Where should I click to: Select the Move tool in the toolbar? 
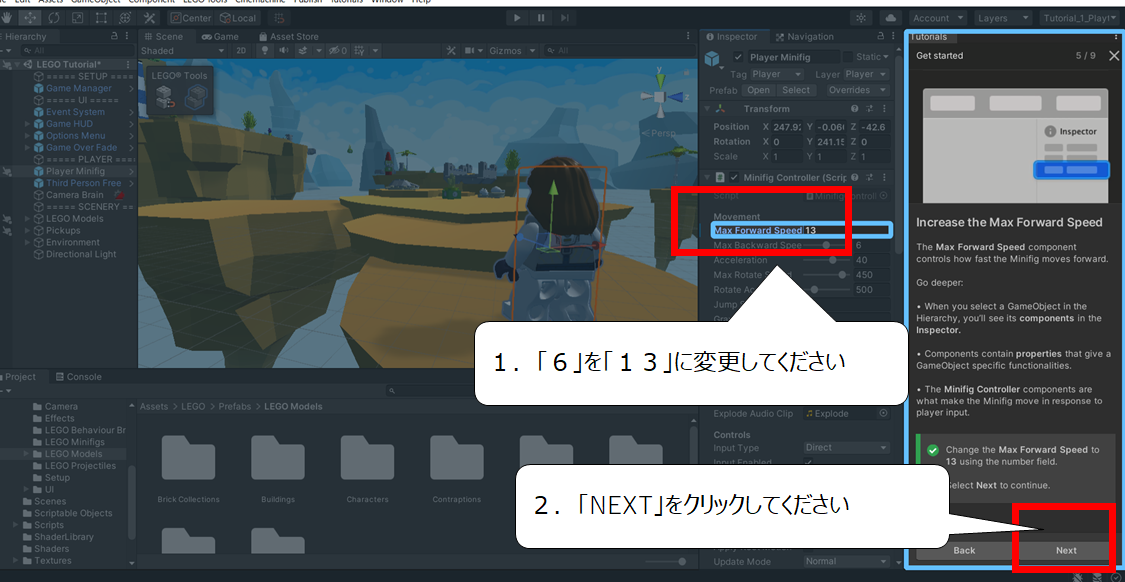tap(30, 18)
